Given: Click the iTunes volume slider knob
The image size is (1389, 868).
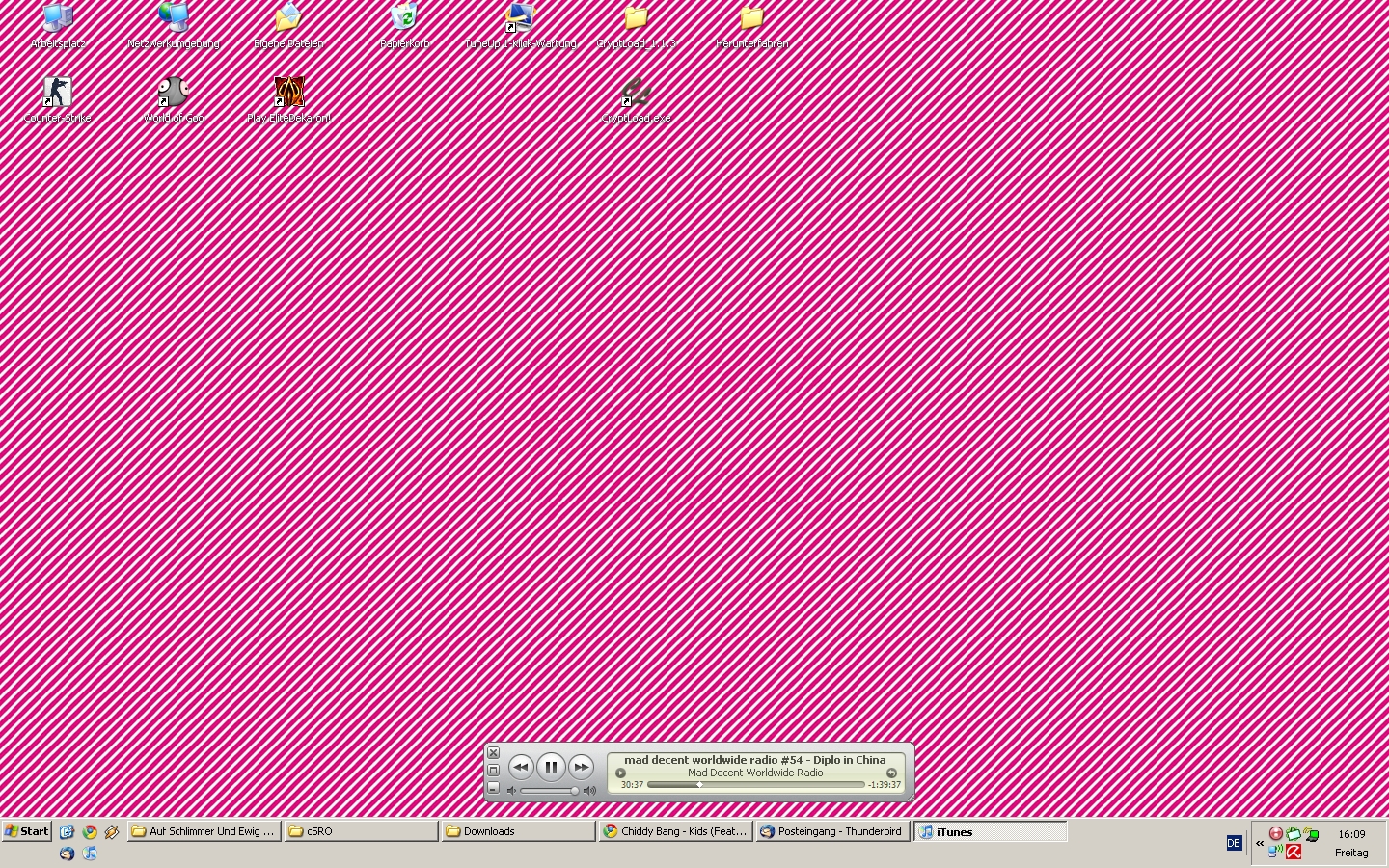Looking at the screenshot, I should coord(575,791).
